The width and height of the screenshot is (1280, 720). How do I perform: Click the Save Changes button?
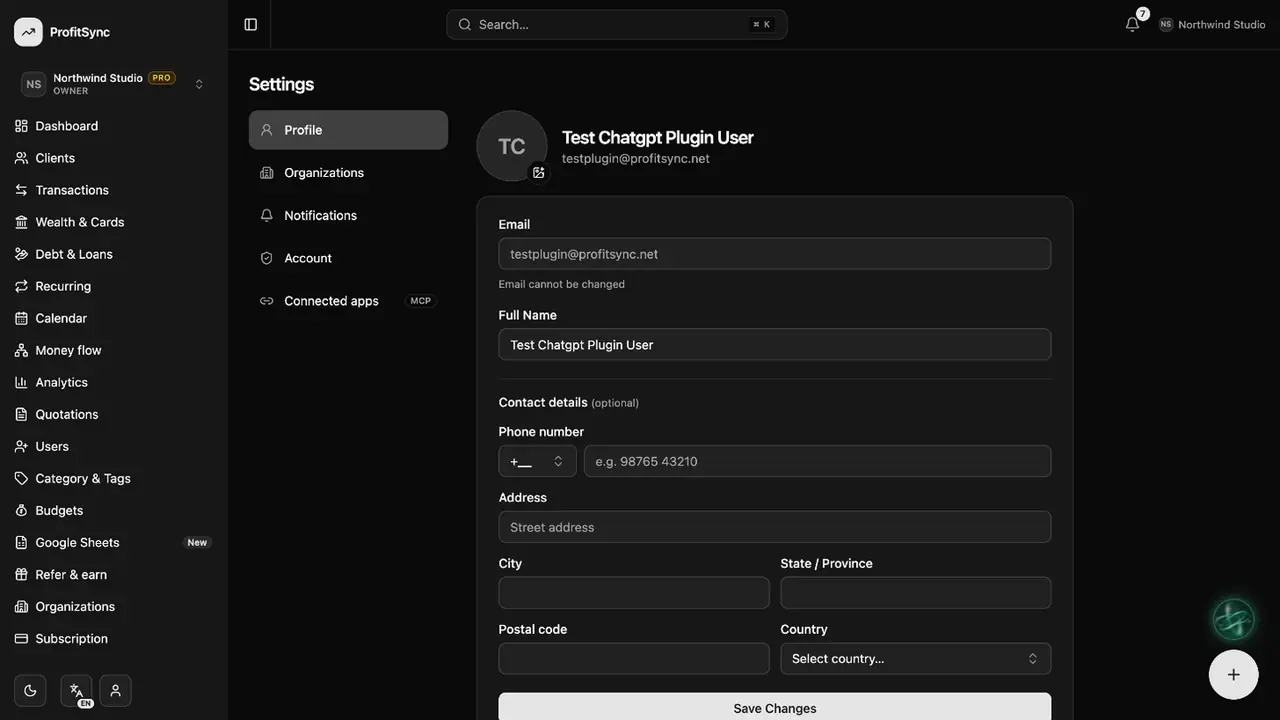(x=775, y=706)
